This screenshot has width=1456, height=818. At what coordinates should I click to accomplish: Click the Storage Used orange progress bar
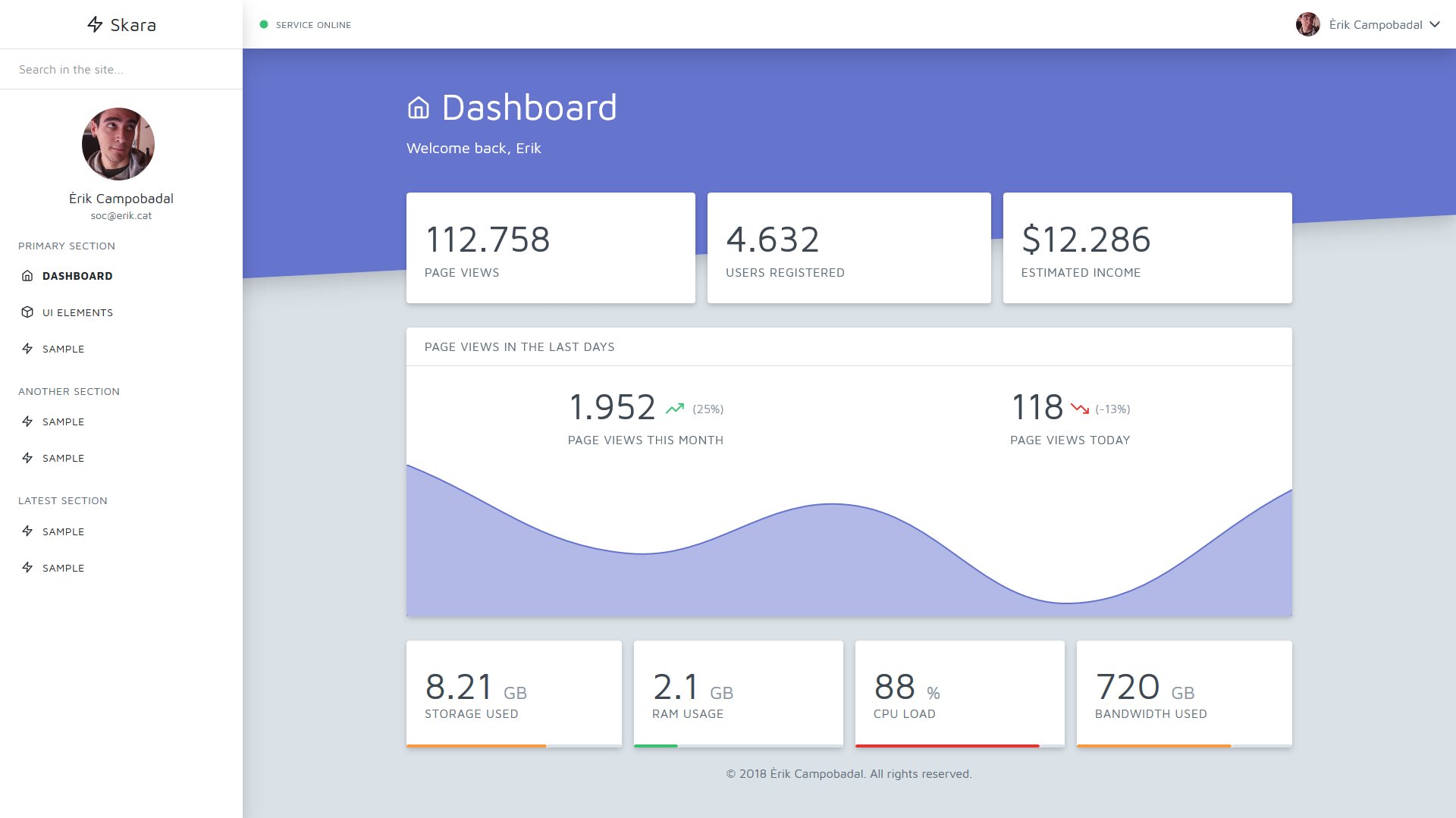tap(476, 746)
